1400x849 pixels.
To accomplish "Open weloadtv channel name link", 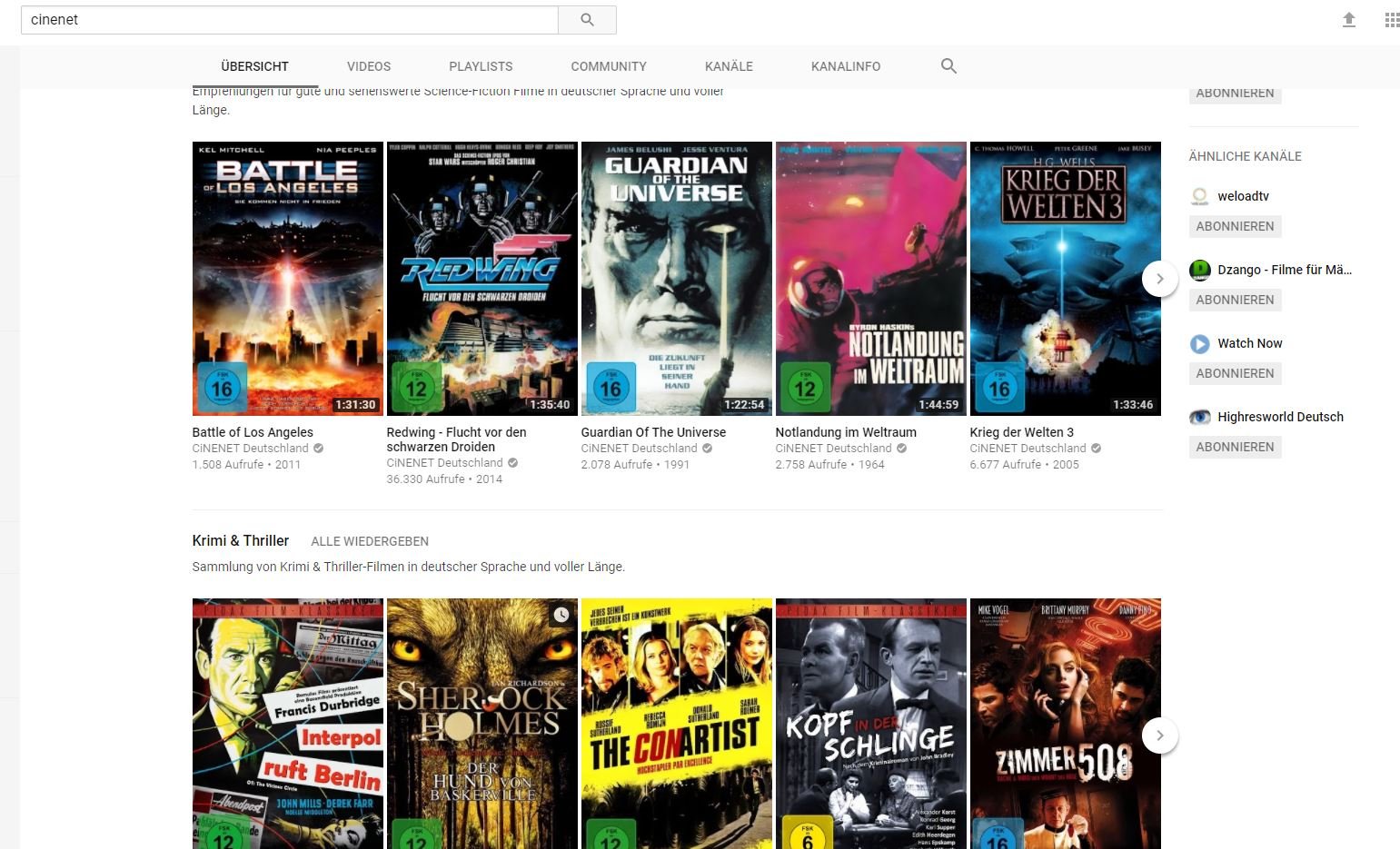I will 1243,196.
